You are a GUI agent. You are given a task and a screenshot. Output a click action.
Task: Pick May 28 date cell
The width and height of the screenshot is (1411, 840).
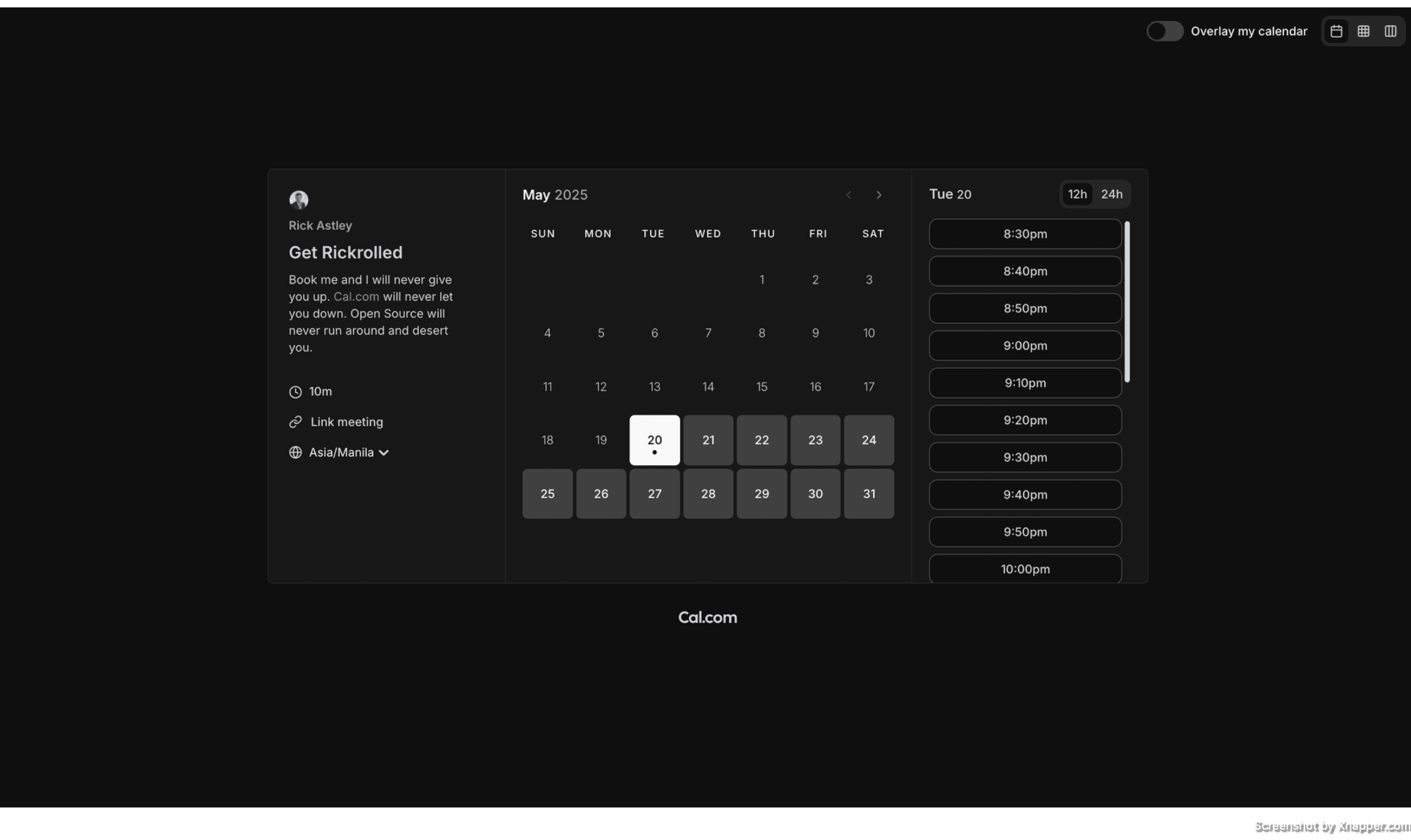pos(708,493)
